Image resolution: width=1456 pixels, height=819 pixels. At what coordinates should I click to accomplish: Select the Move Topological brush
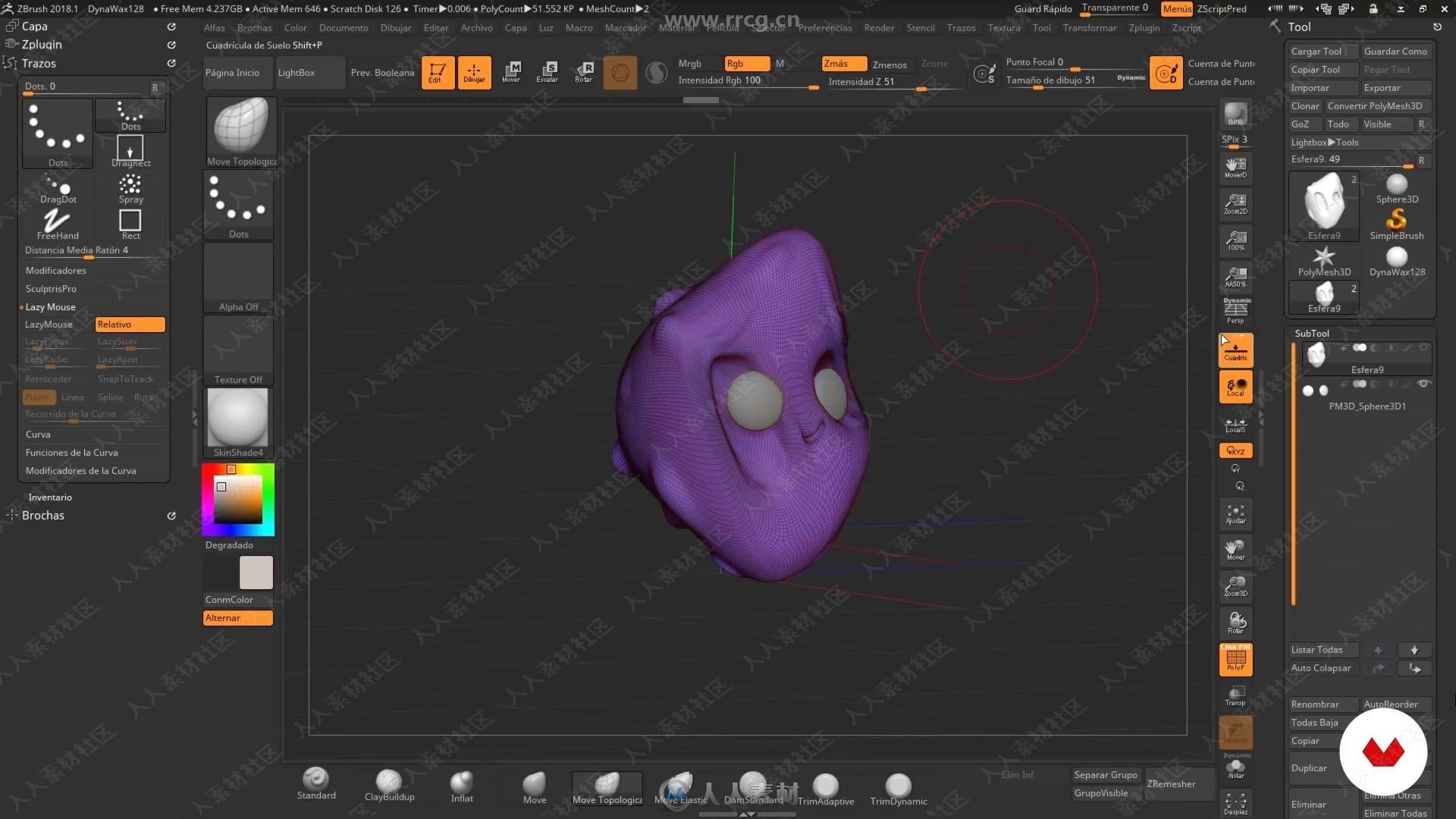[607, 785]
